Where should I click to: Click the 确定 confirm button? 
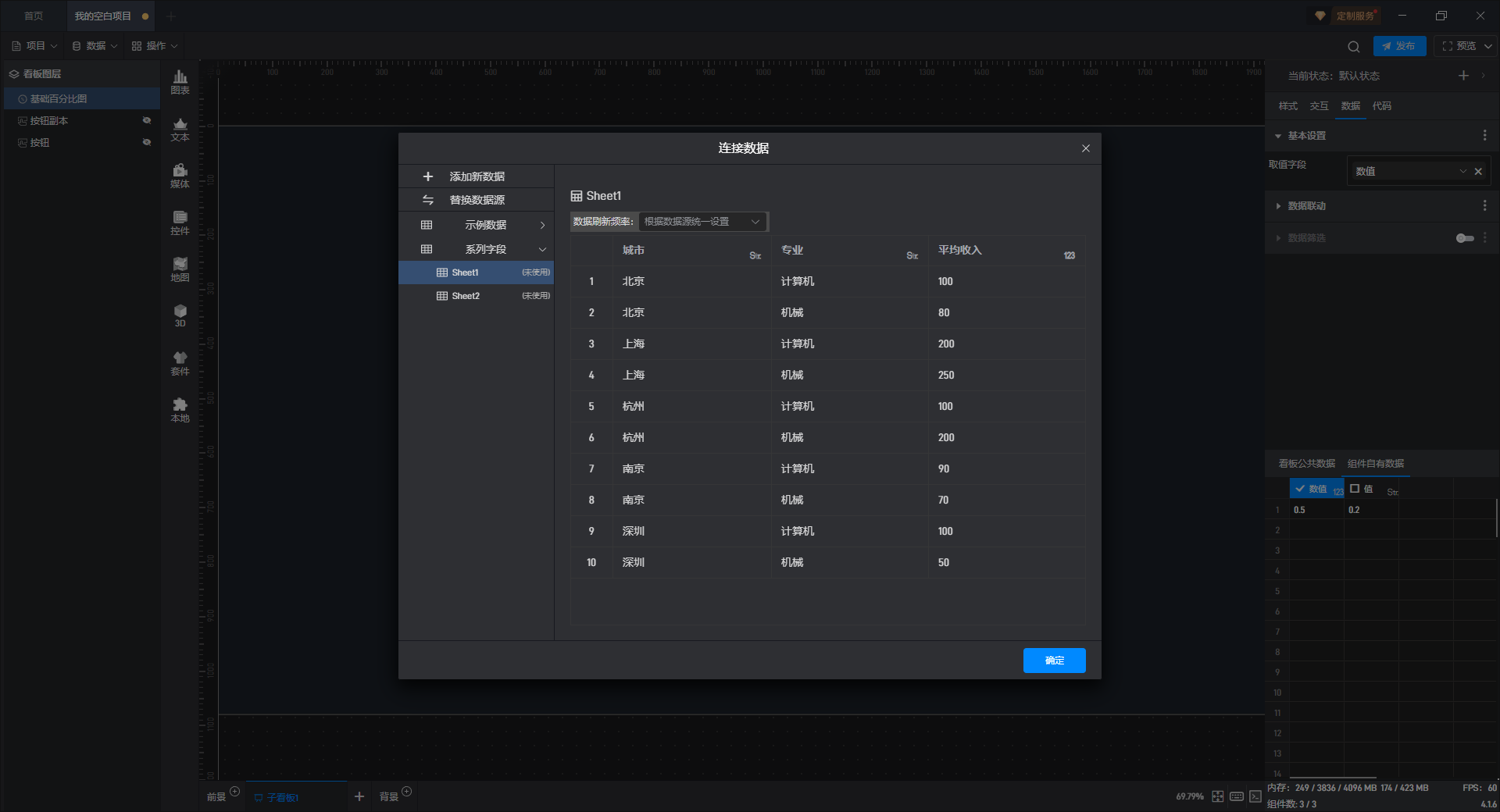pyautogui.click(x=1054, y=661)
